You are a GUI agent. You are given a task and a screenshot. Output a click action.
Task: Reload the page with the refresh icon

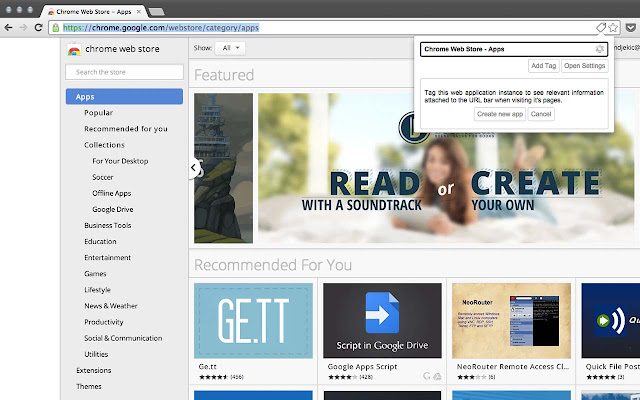coord(39,28)
